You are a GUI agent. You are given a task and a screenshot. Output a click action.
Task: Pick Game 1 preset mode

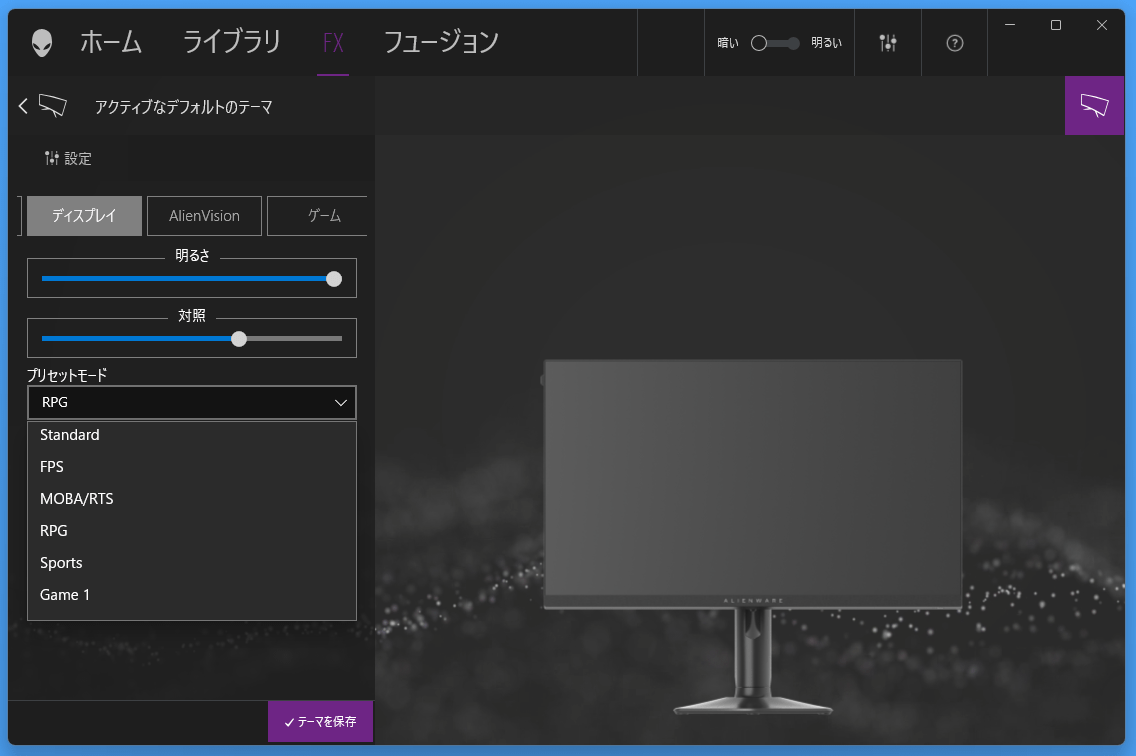point(192,594)
